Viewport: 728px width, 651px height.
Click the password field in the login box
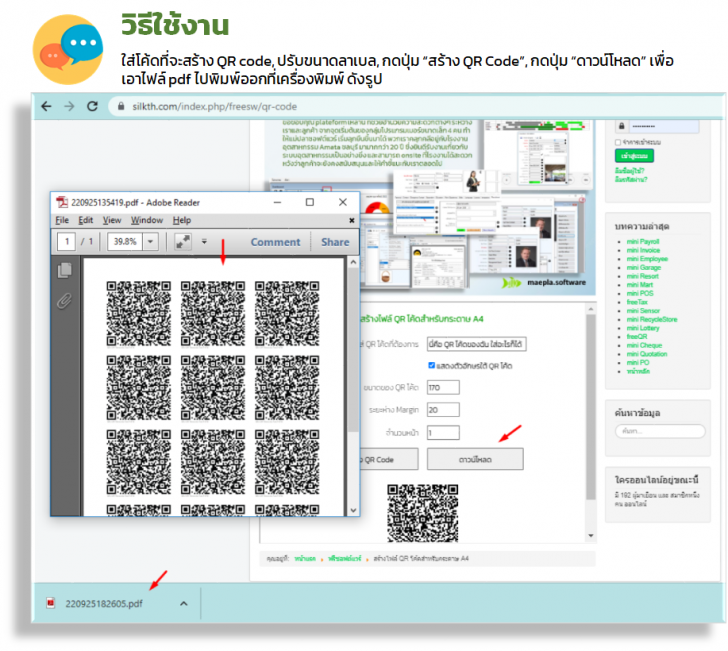[x=664, y=126]
